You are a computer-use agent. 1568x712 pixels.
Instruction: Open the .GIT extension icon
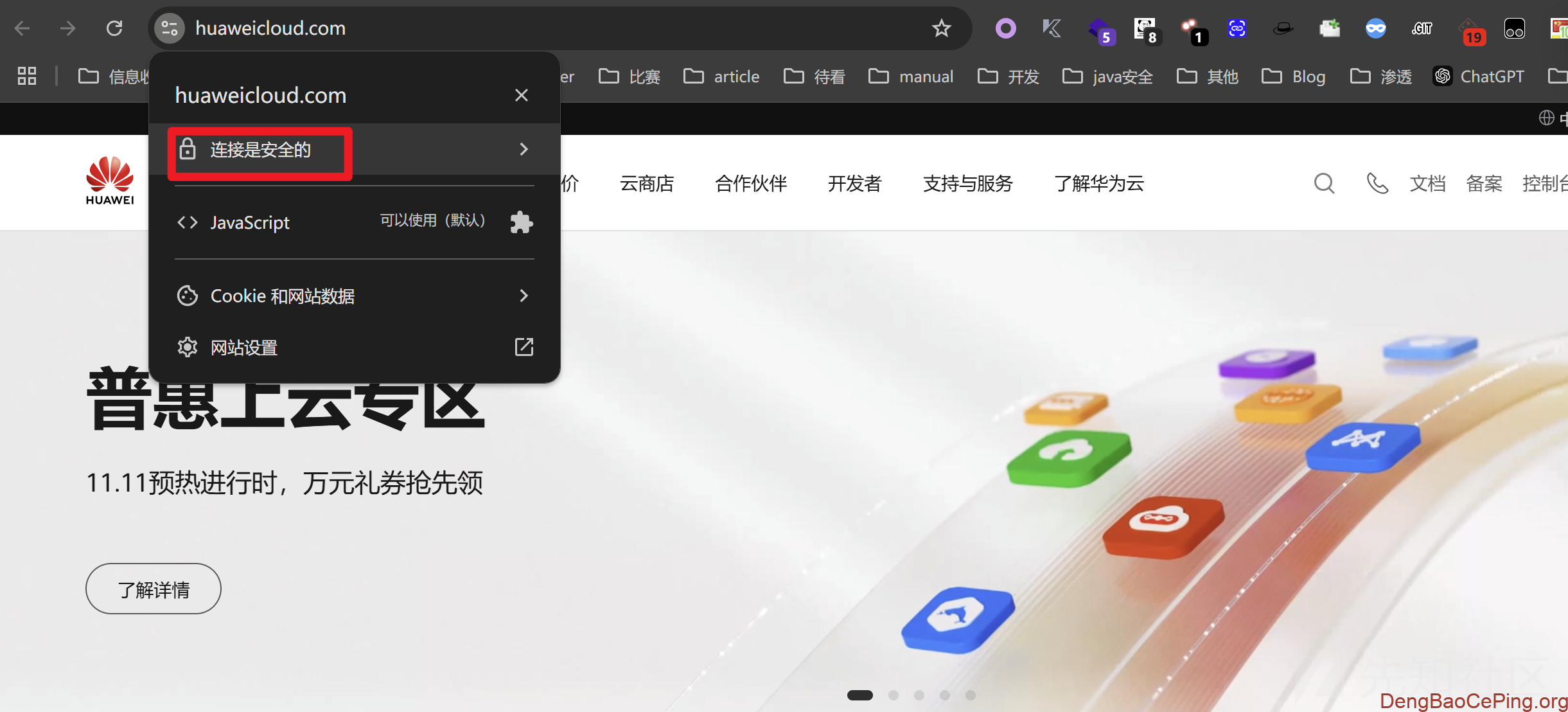point(1422,28)
